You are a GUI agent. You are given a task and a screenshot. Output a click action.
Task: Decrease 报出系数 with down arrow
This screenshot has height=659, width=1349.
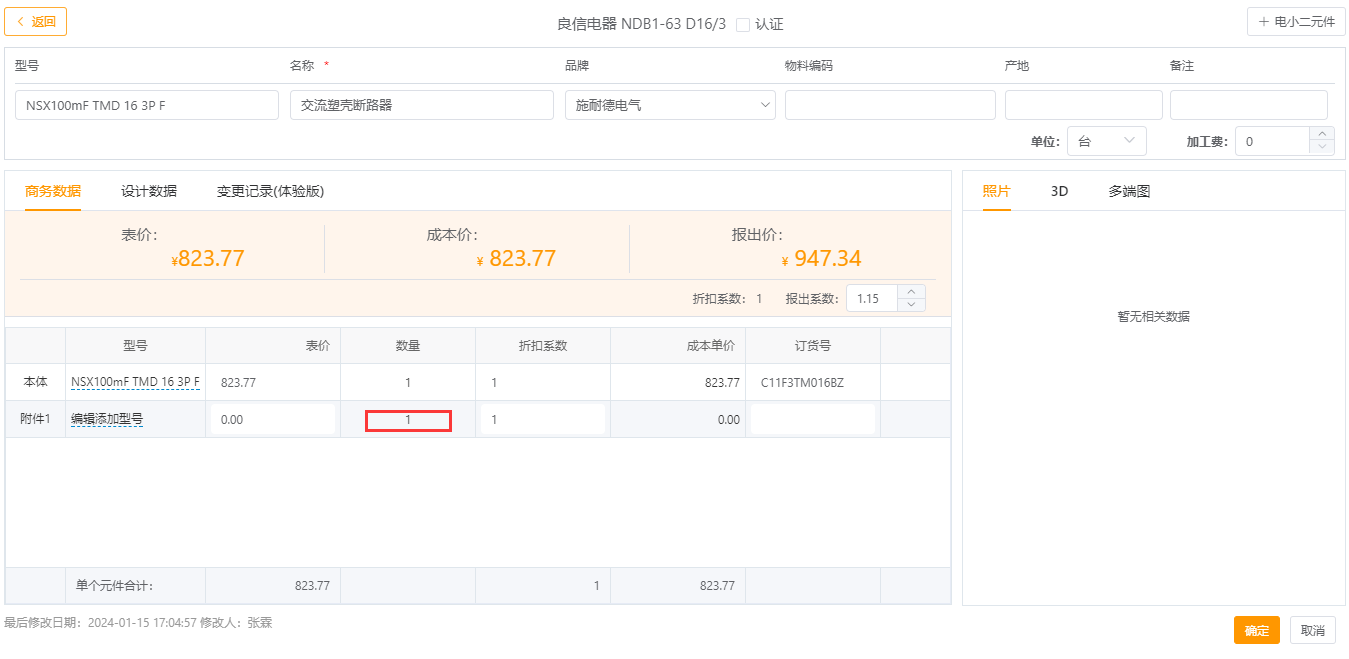tap(911, 305)
